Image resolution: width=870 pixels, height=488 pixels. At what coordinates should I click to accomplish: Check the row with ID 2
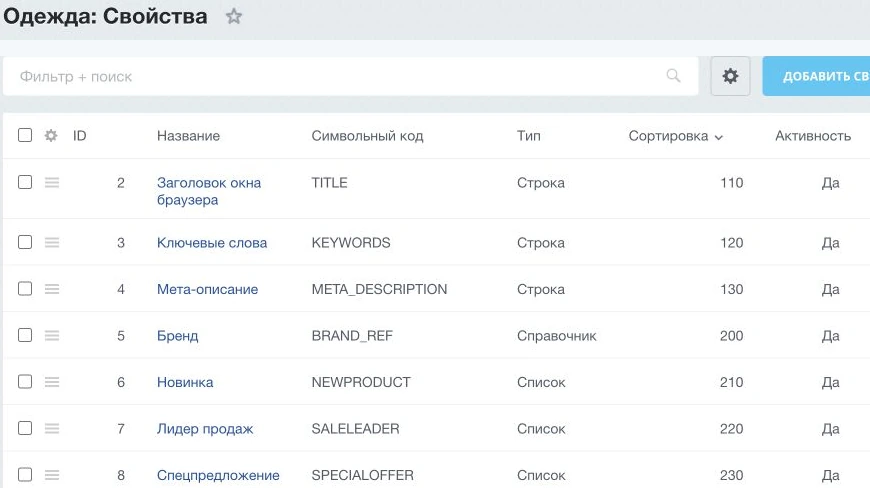(25, 182)
